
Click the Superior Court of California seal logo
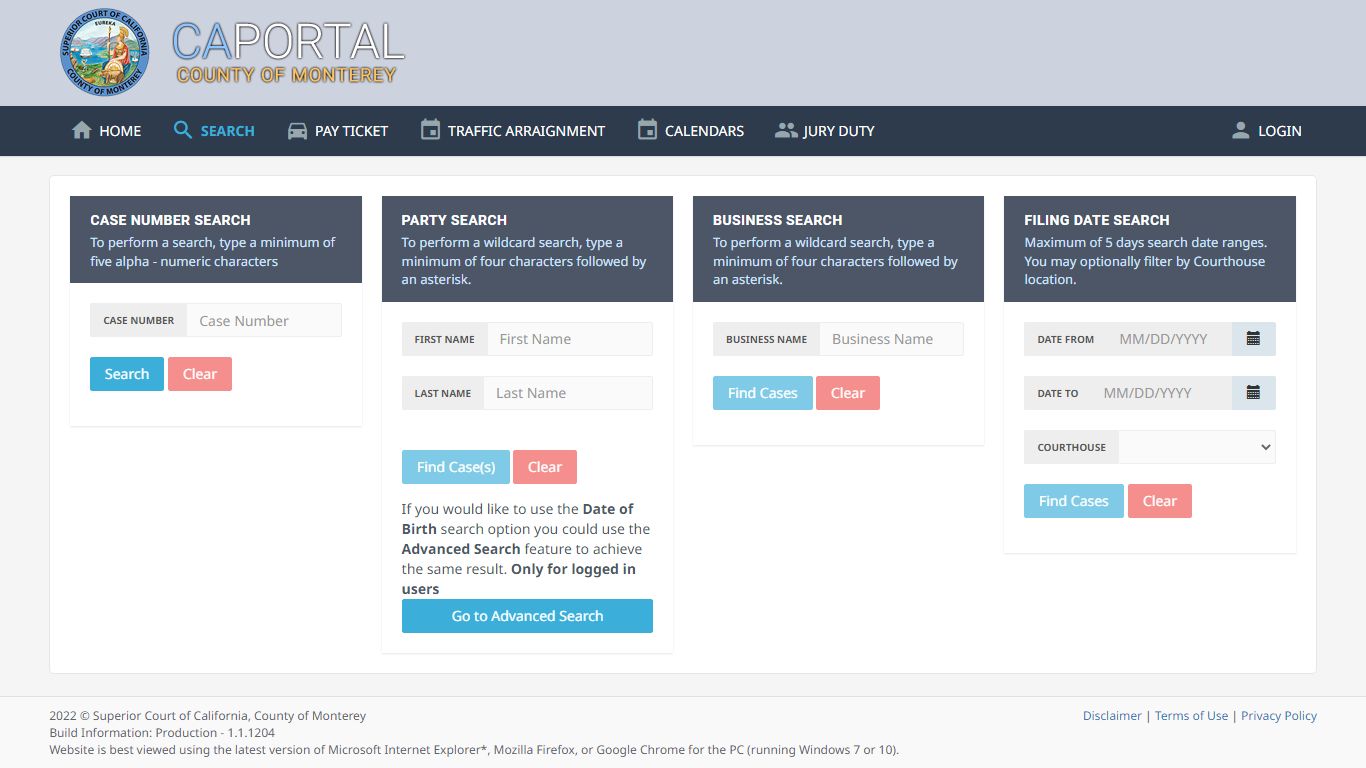pos(105,52)
